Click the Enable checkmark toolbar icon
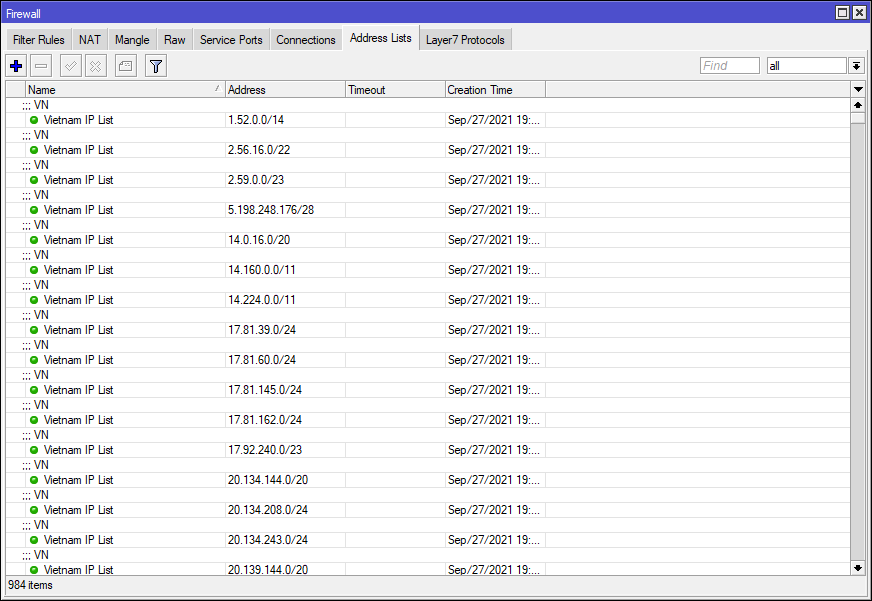Viewport: 872px width, 601px height. pyautogui.click(x=70, y=66)
